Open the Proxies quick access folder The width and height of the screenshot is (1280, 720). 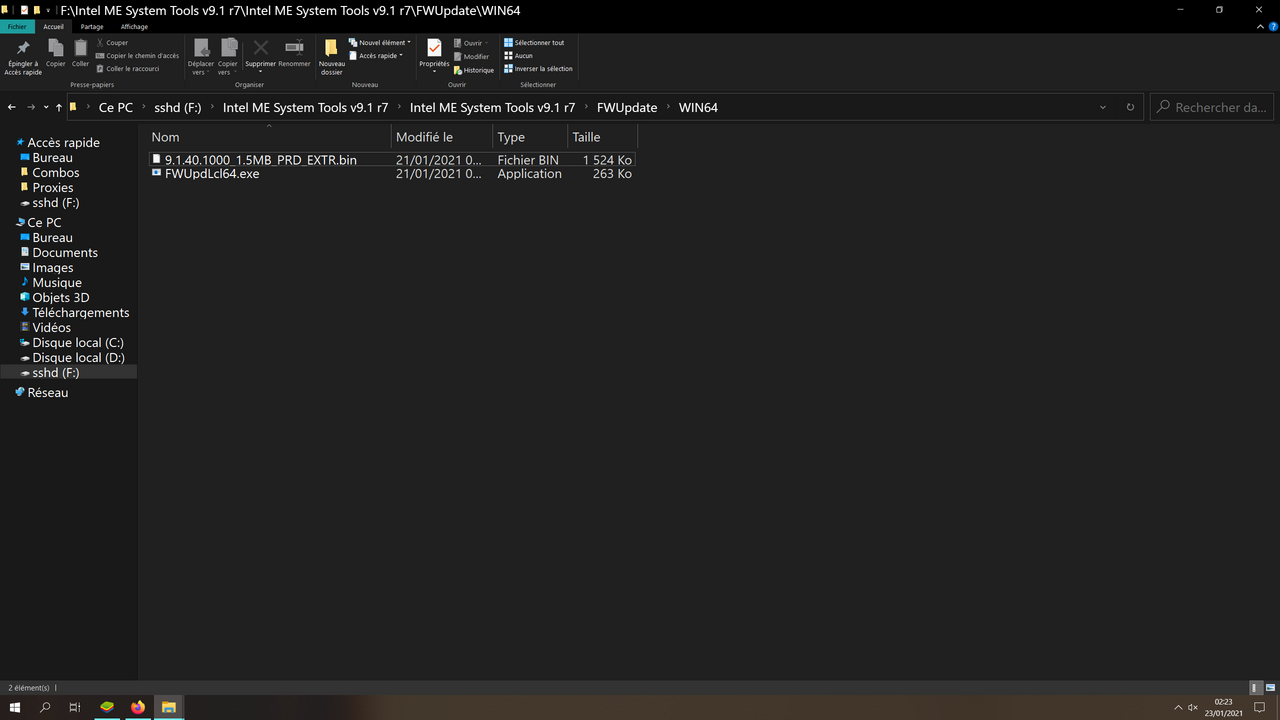tap(53, 188)
